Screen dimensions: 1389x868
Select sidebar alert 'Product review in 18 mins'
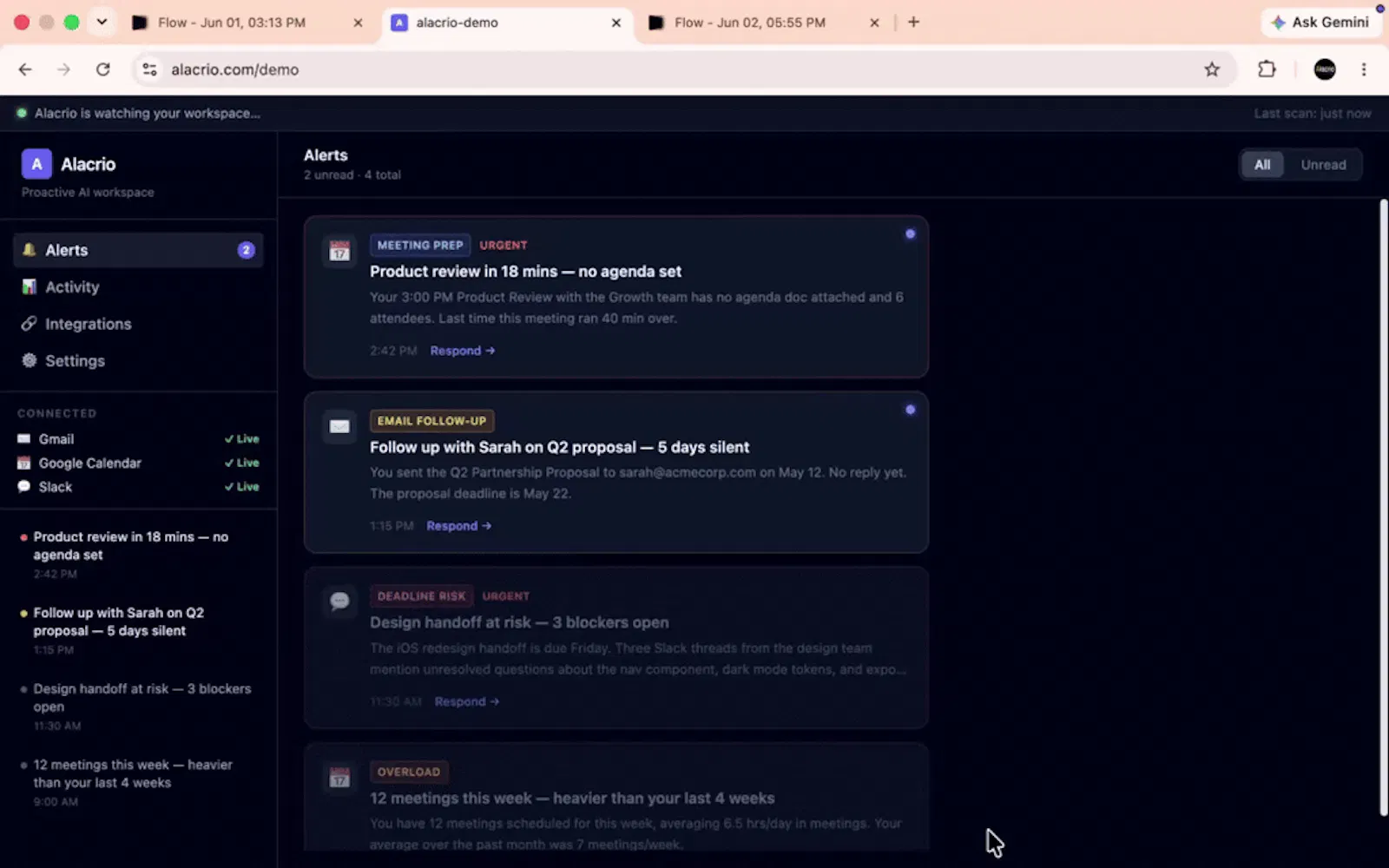pos(138,555)
